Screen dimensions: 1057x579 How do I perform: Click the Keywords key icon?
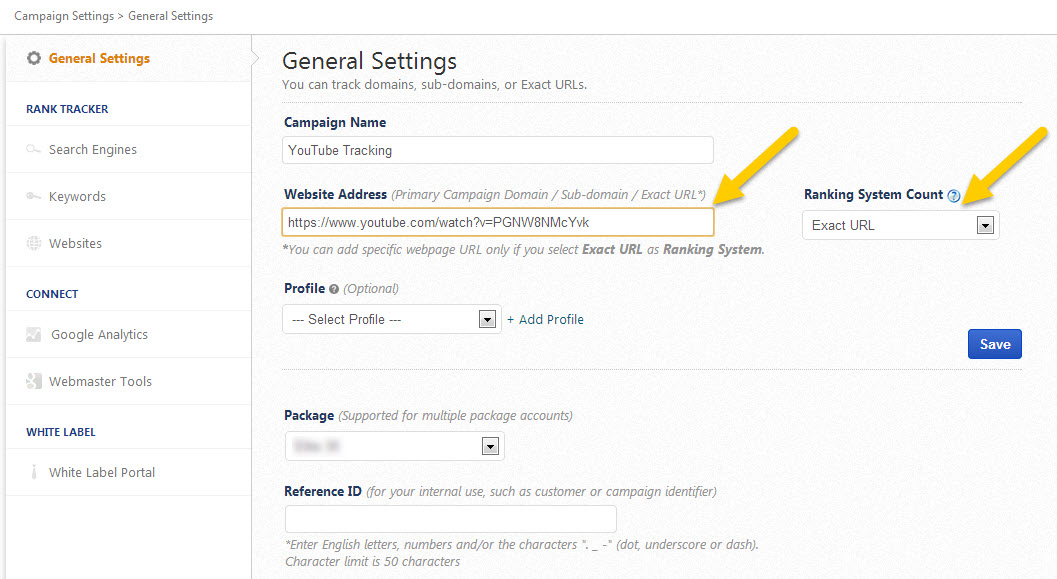point(34,197)
